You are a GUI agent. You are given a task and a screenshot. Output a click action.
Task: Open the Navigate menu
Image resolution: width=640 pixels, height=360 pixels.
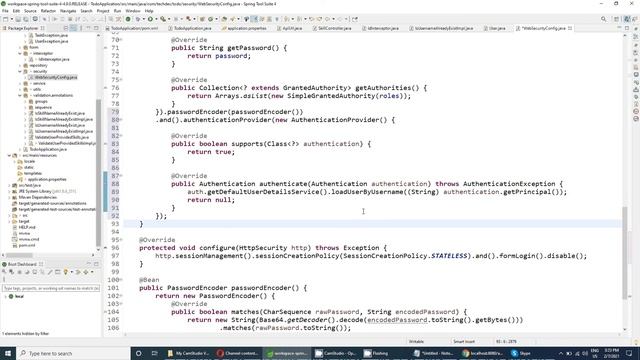point(68,11)
